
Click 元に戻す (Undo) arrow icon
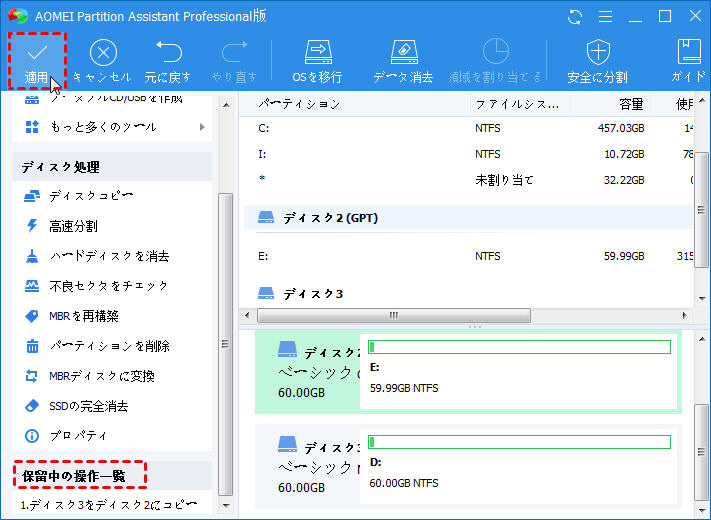[x=169, y=52]
